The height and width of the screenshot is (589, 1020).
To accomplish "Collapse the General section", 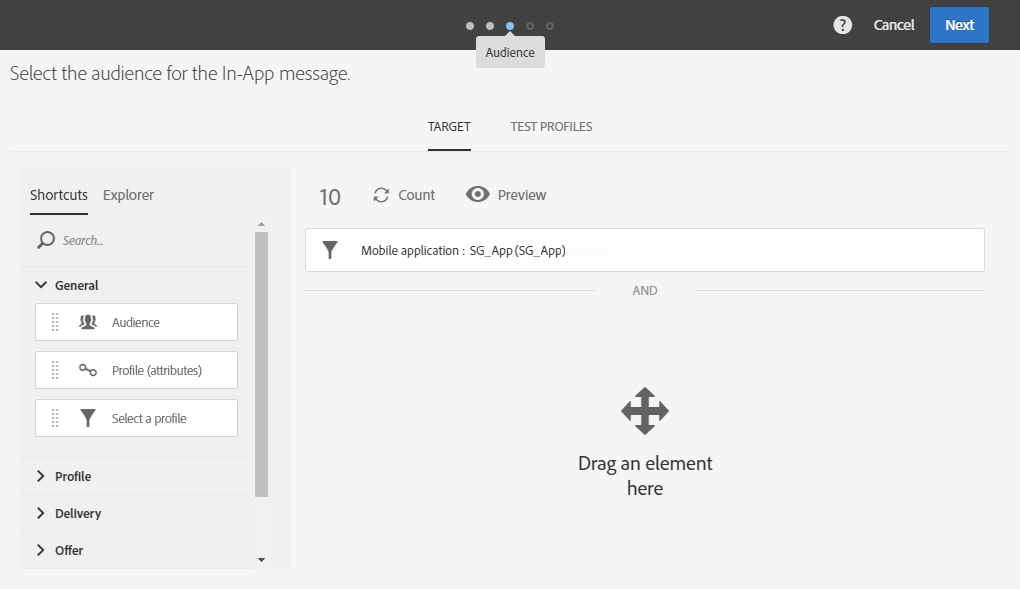I will tap(41, 285).
